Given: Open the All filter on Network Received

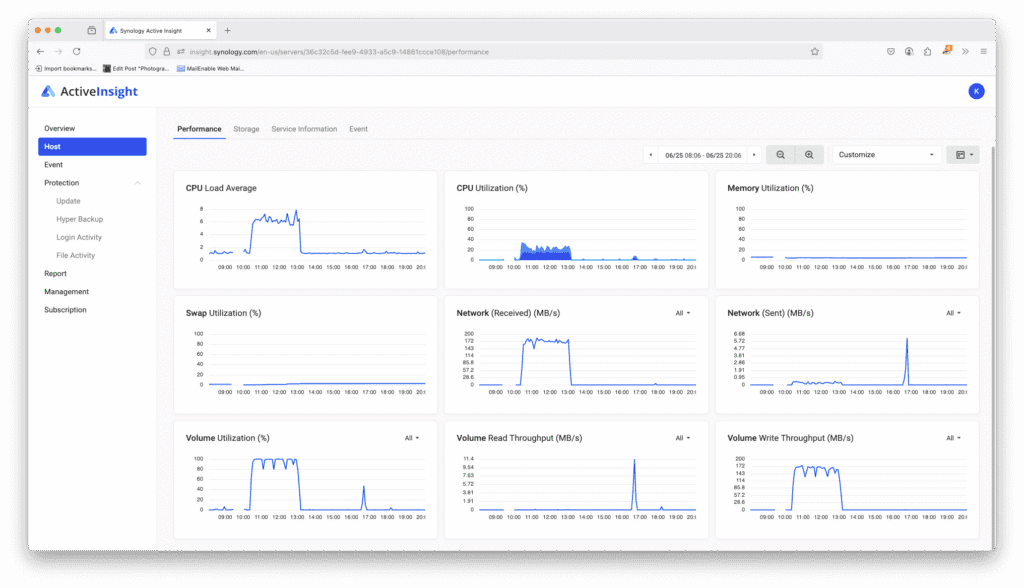Looking at the screenshot, I should 682,313.
